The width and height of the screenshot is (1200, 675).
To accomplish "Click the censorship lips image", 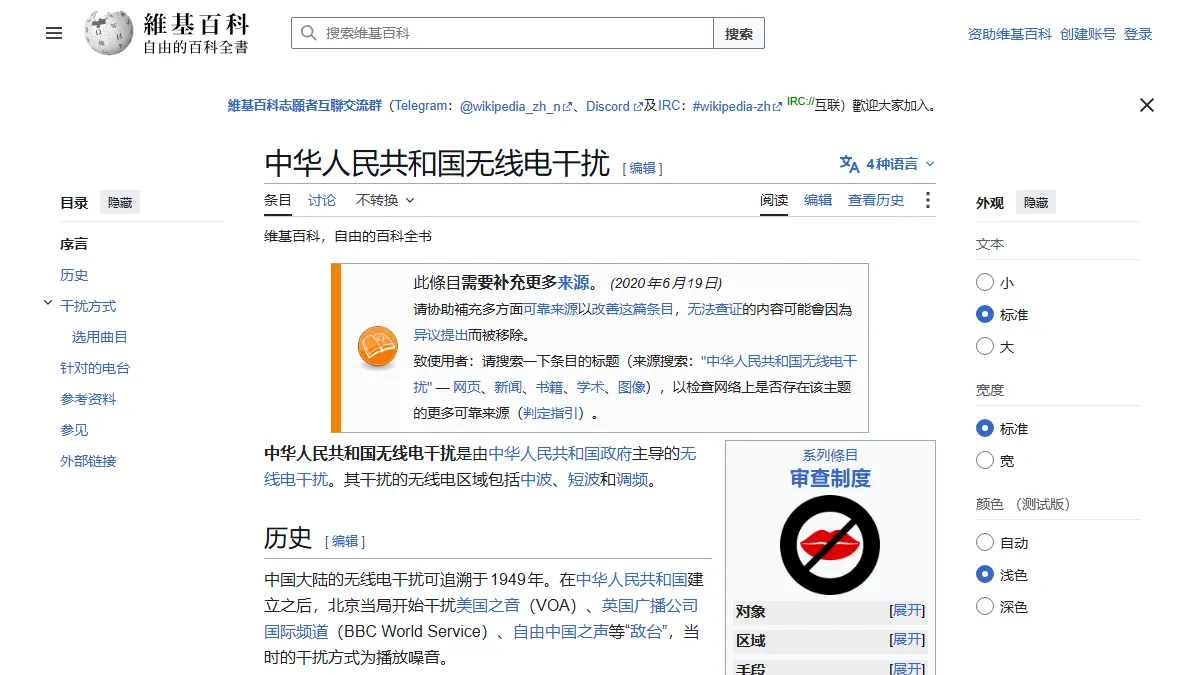I will [x=830, y=545].
